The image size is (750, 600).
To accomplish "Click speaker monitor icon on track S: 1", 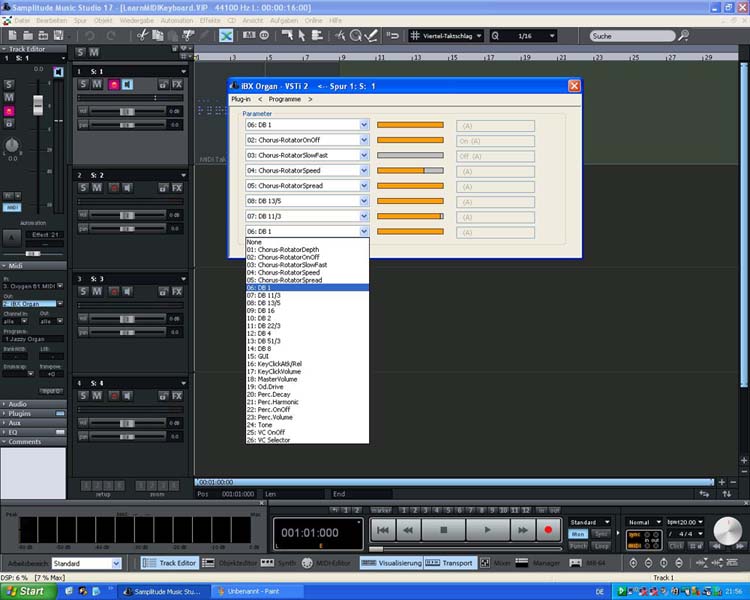I will tap(127, 85).
